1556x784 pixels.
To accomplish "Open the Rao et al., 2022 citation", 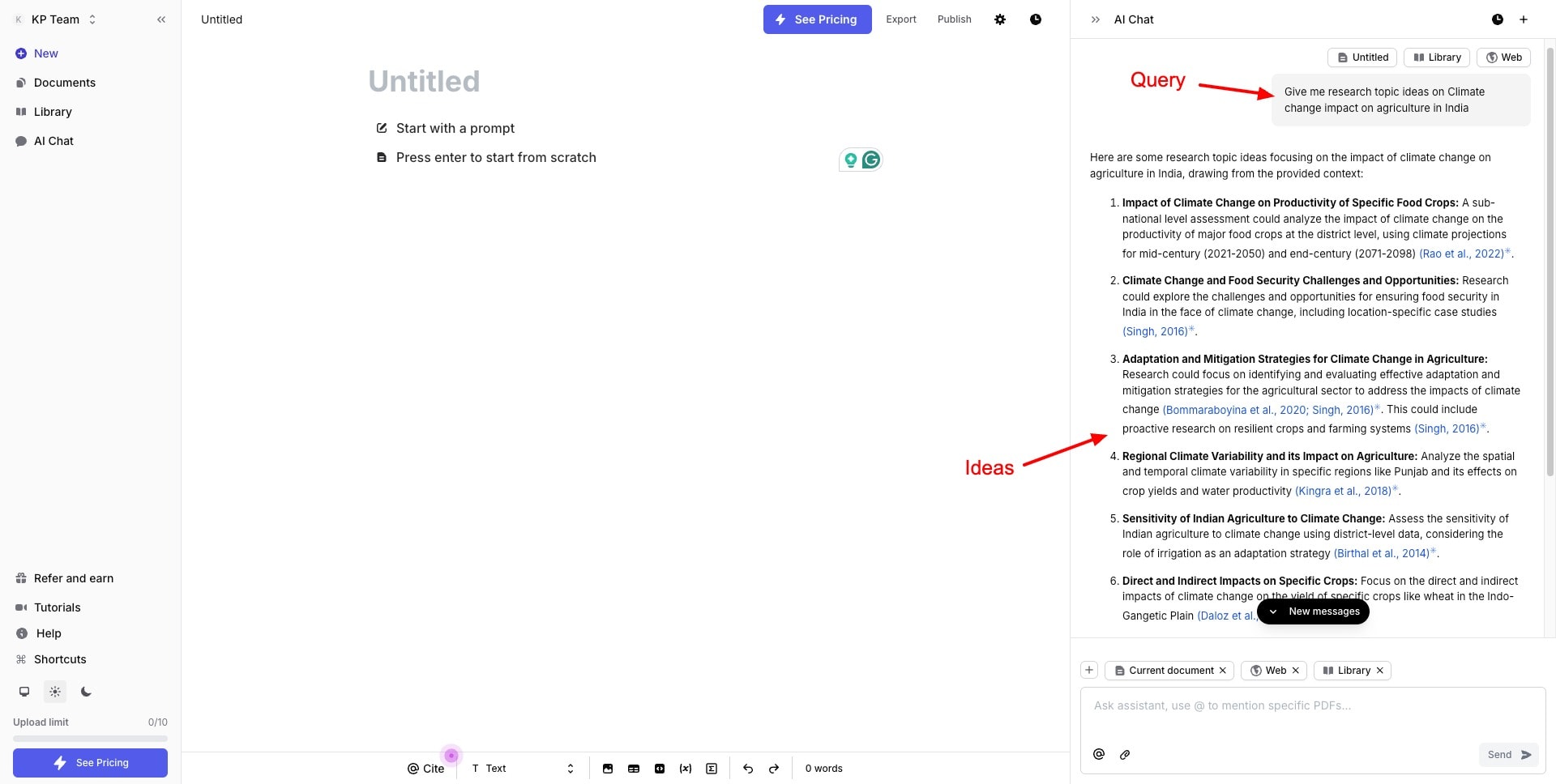I will click(1461, 254).
